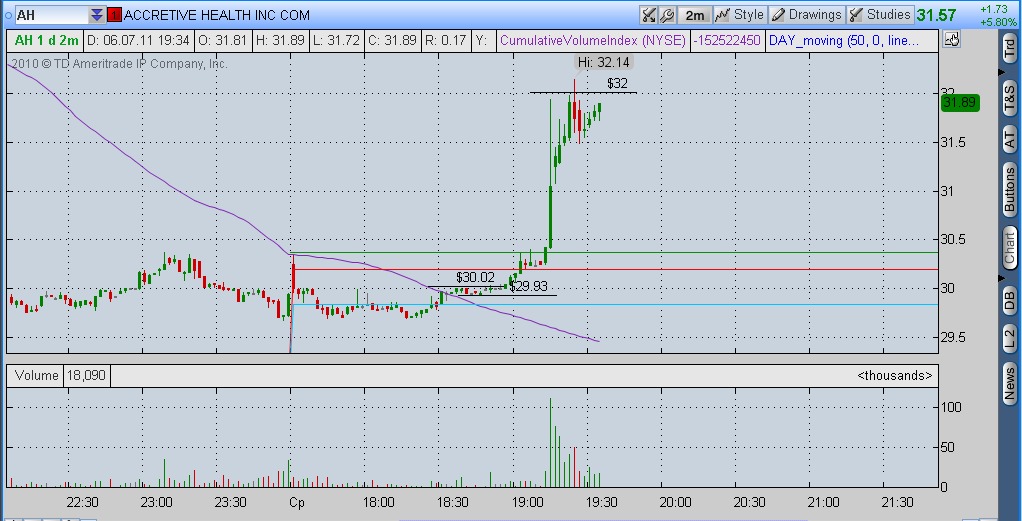Screen dimensions: 1022x521
Task: Click the red link color box numbered 1
Action: pos(114,14)
